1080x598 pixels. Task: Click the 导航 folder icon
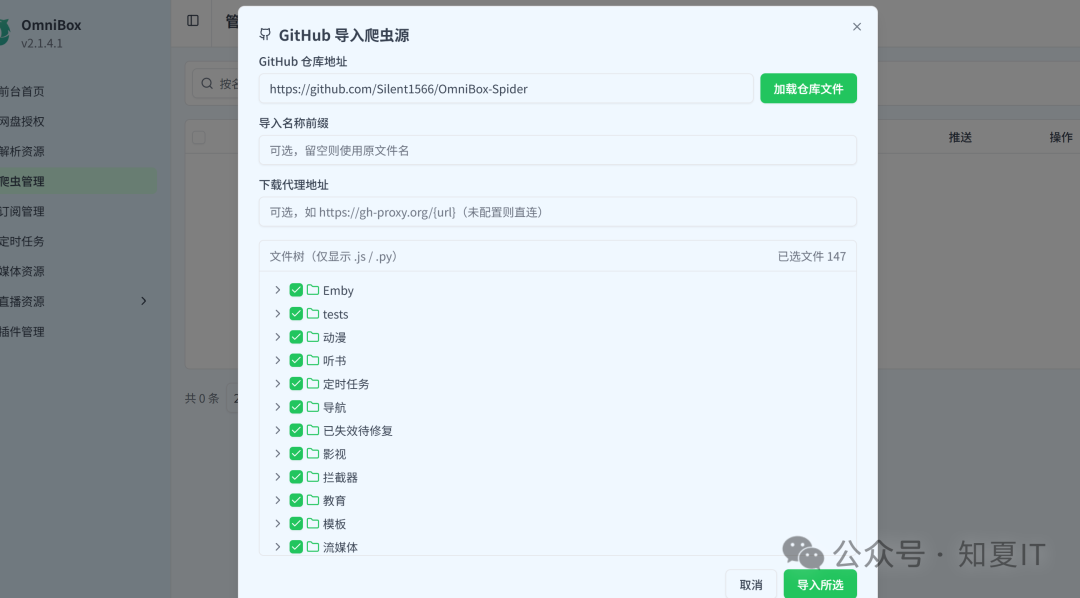coord(313,407)
